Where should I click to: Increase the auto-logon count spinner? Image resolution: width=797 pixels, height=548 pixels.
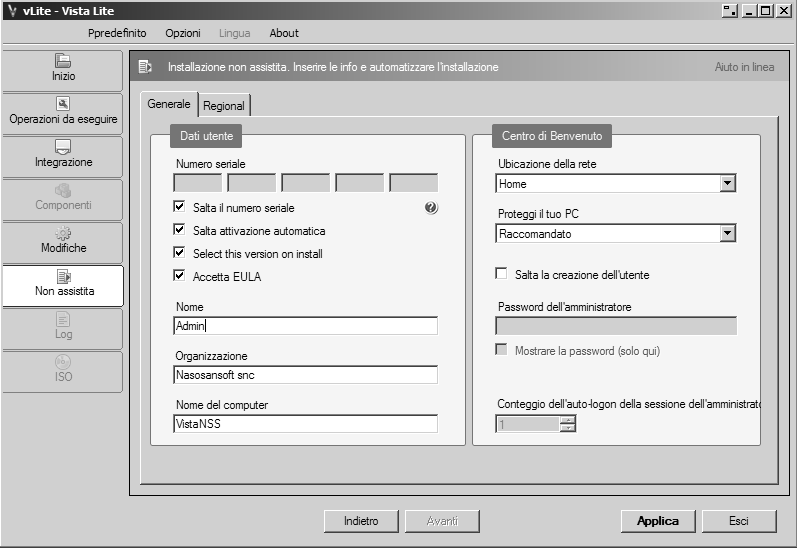point(568,419)
